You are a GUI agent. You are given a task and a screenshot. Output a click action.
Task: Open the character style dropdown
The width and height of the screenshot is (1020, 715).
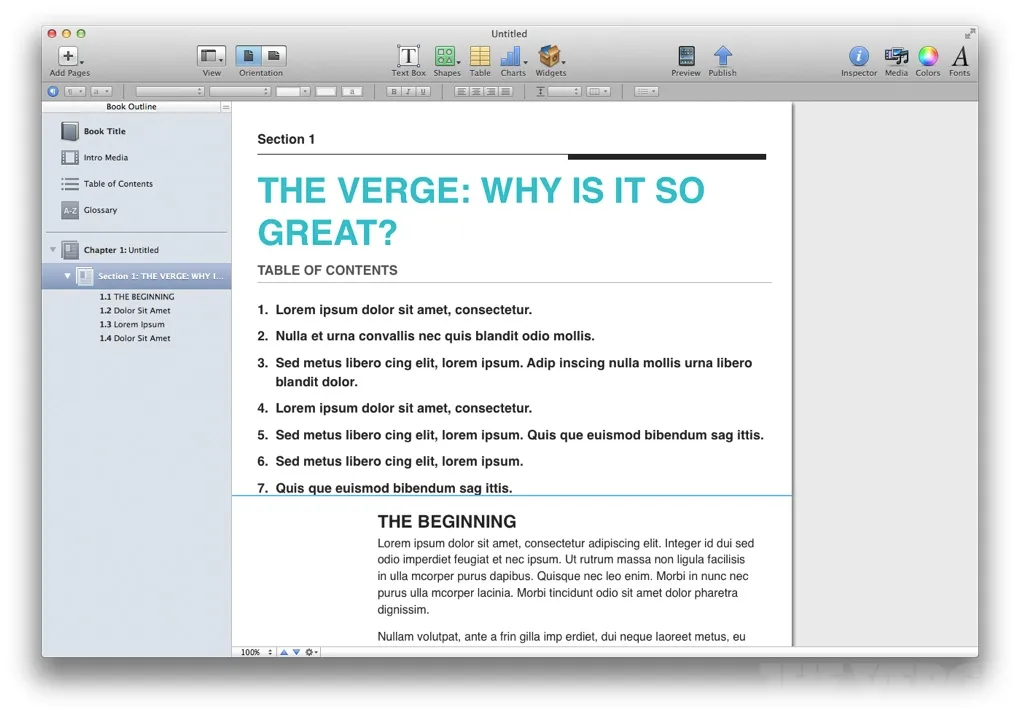tap(101, 92)
